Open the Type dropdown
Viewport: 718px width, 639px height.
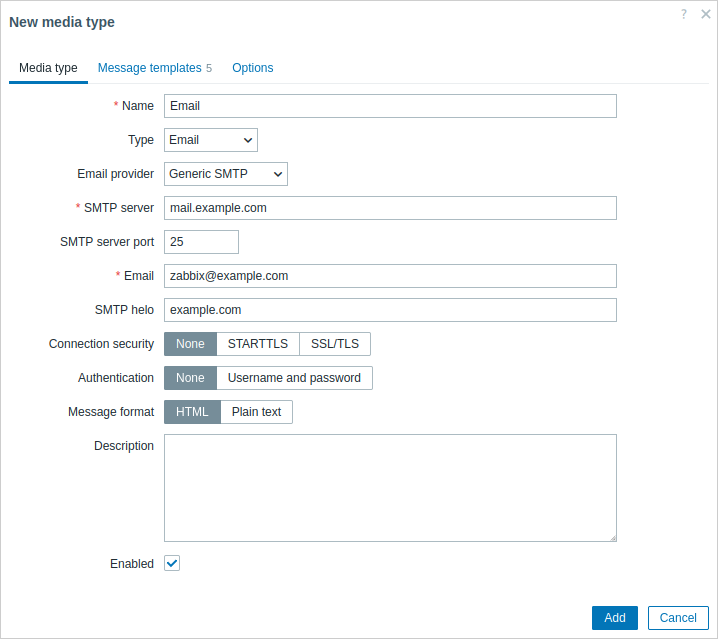(x=210, y=140)
